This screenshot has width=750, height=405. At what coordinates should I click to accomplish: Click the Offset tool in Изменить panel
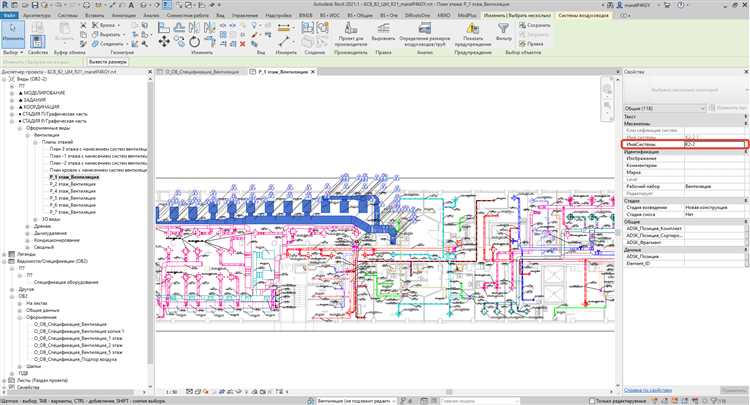[179, 28]
